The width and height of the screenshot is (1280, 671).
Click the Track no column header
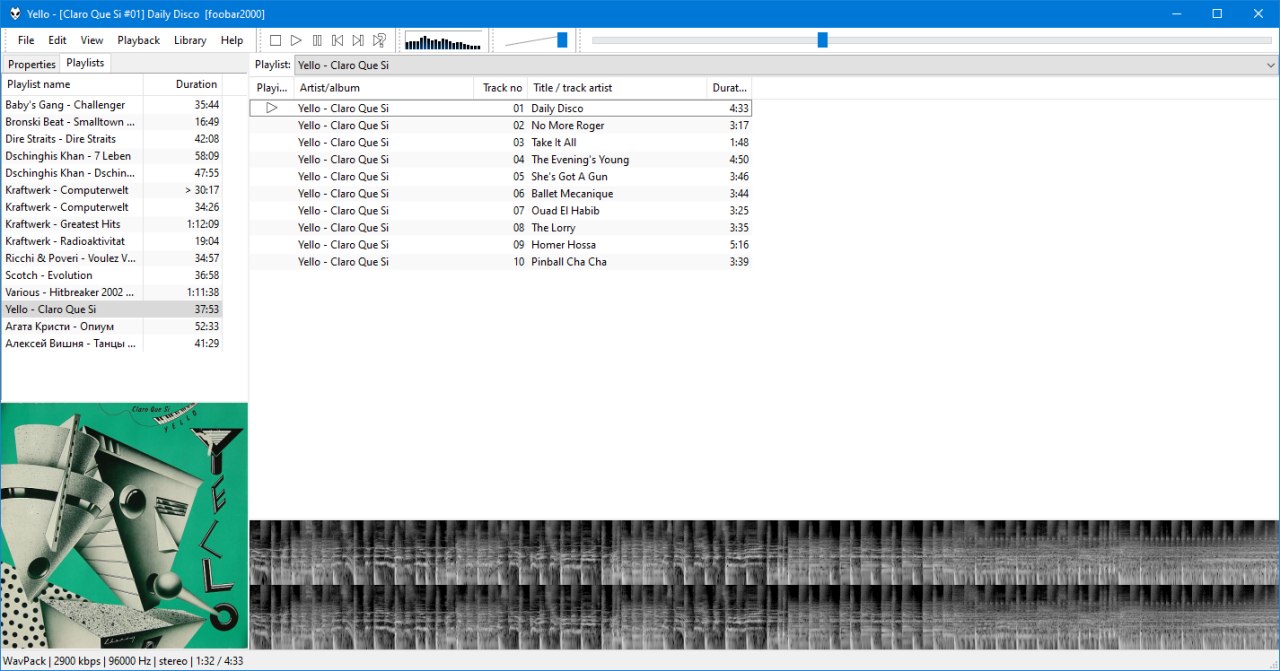(x=501, y=88)
